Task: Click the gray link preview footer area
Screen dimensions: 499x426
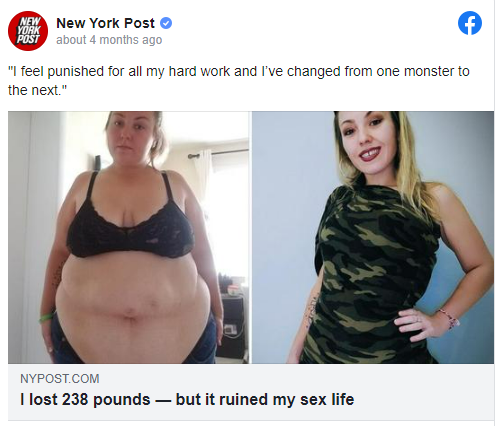Action: [251, 392]
